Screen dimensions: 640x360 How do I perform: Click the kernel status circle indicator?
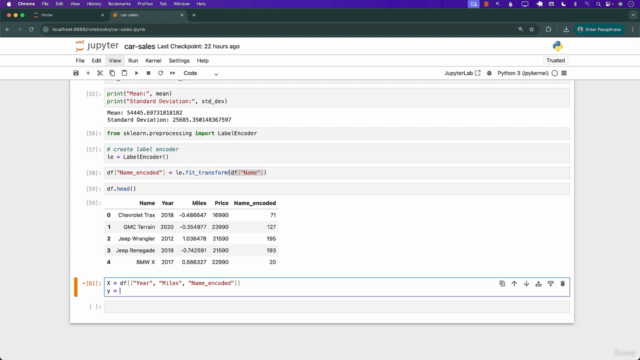pyautogui.click(x=554, y=73)
